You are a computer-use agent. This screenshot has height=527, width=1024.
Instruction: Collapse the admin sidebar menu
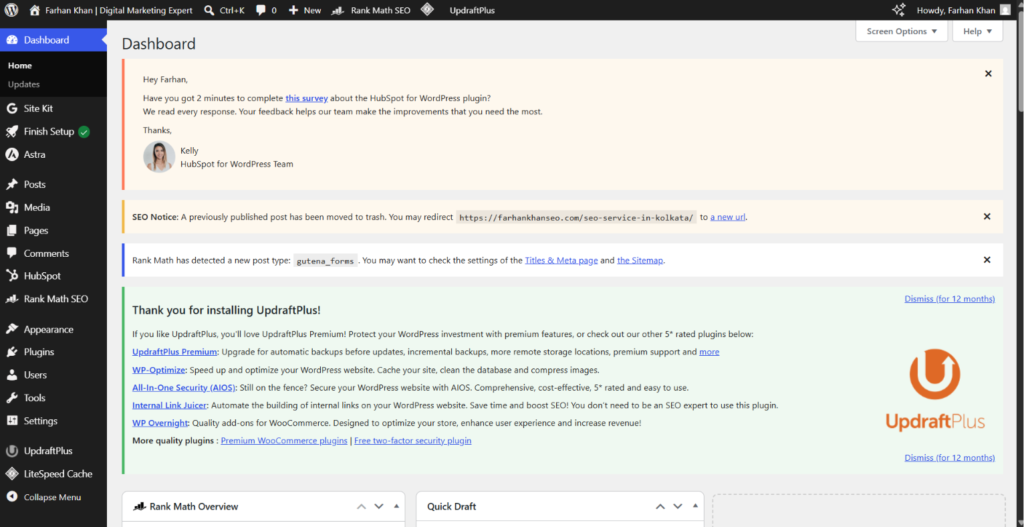[54, 497]
